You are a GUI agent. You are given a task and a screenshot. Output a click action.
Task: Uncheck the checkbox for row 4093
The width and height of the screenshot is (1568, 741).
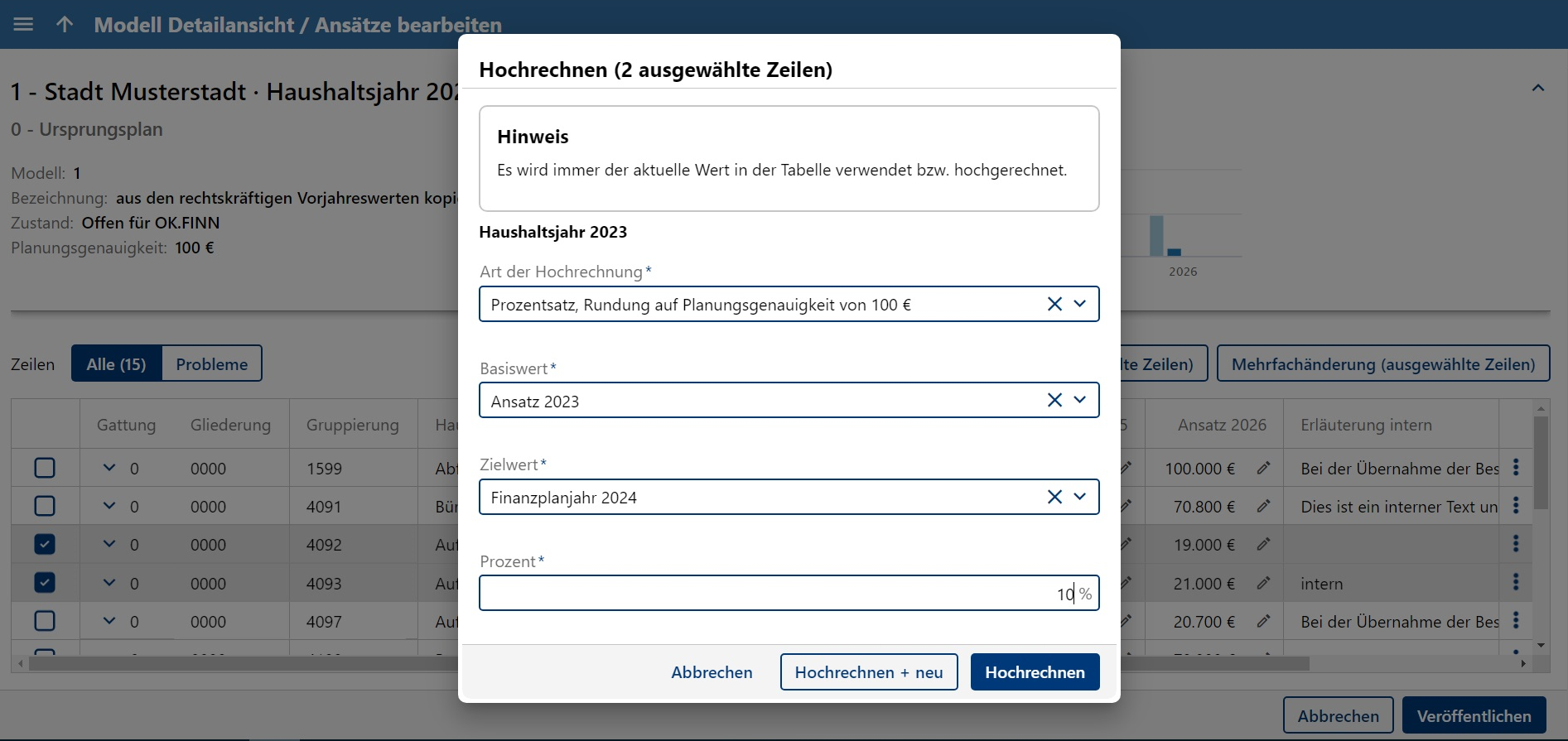point(45,582)
